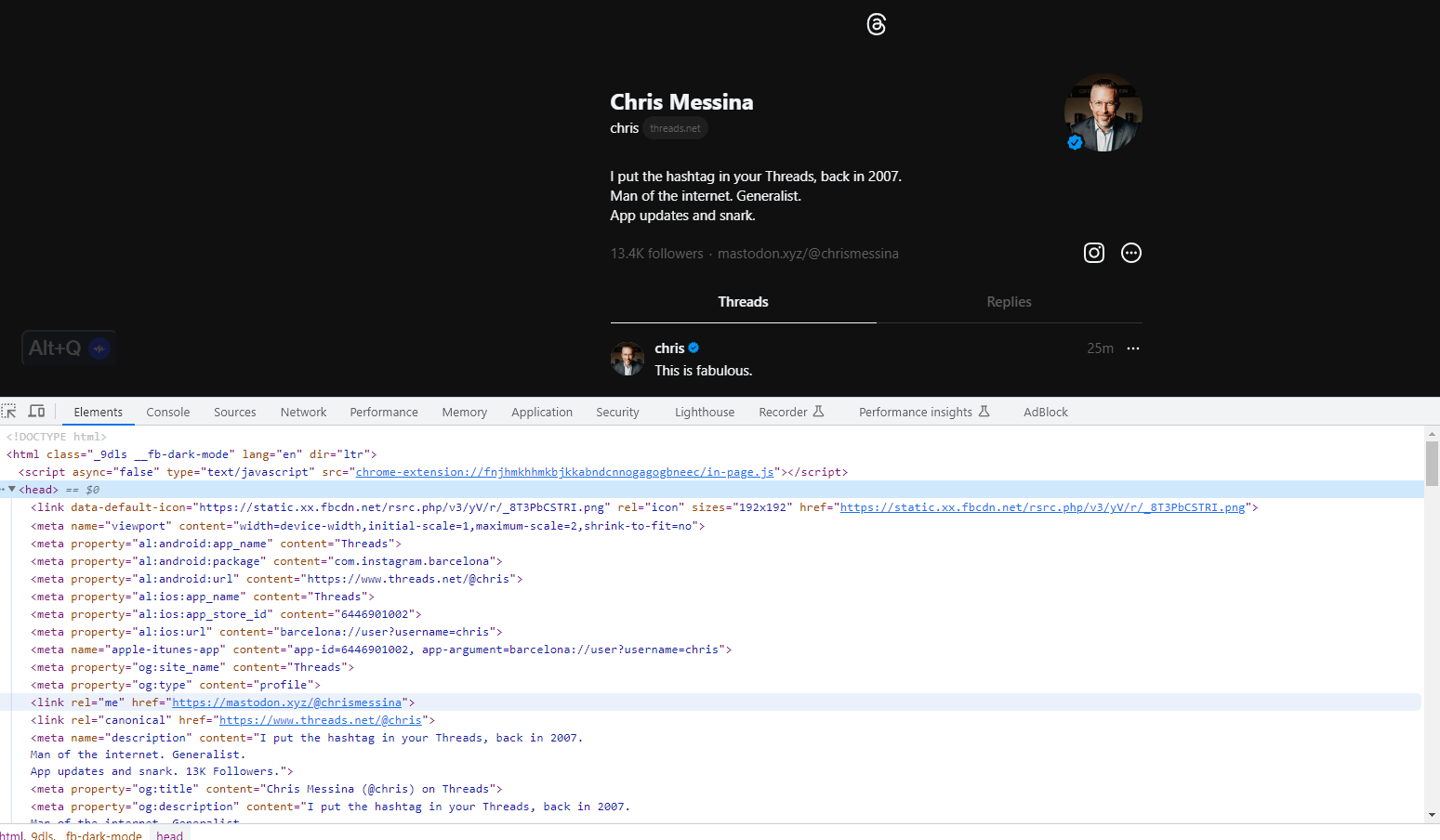The width and height of the screenshot is (1440, 840).
Task: Click the Performance insights flask icon
Action: pyautogui.click(x=984, y=412)
